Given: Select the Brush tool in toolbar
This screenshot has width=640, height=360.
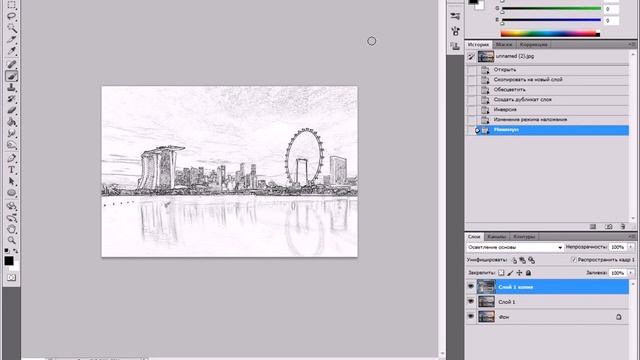Looking at the screenshot, I should pyautogui.click(x=11, y=76).
